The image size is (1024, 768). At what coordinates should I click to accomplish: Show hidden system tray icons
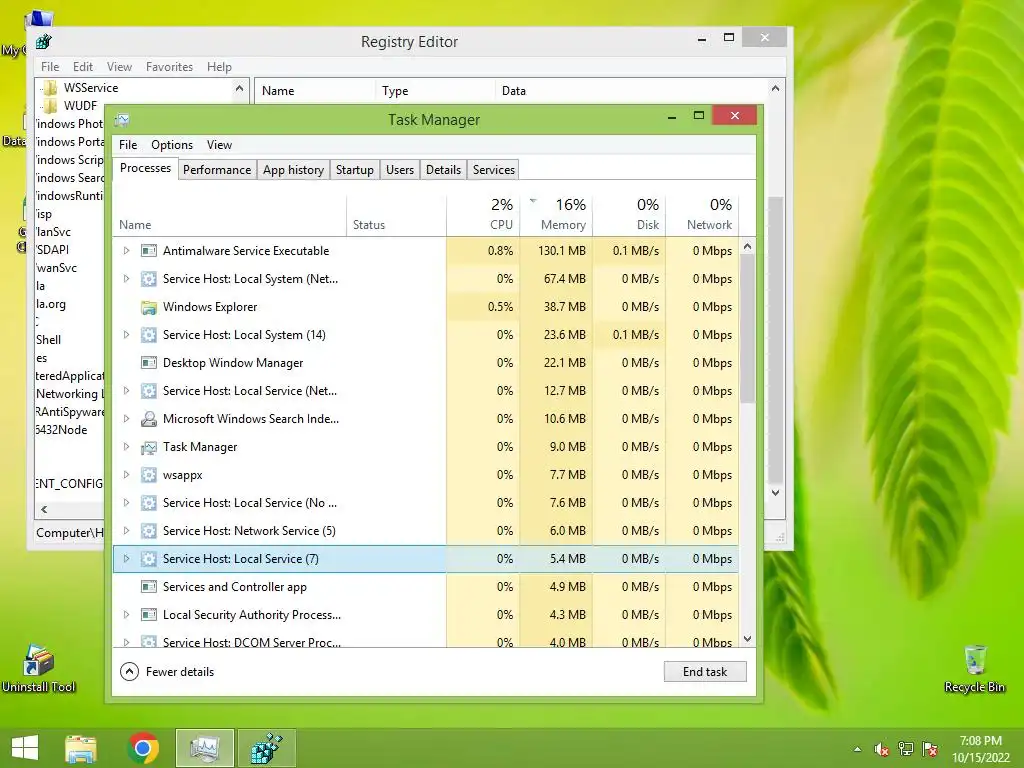point(857,750)
